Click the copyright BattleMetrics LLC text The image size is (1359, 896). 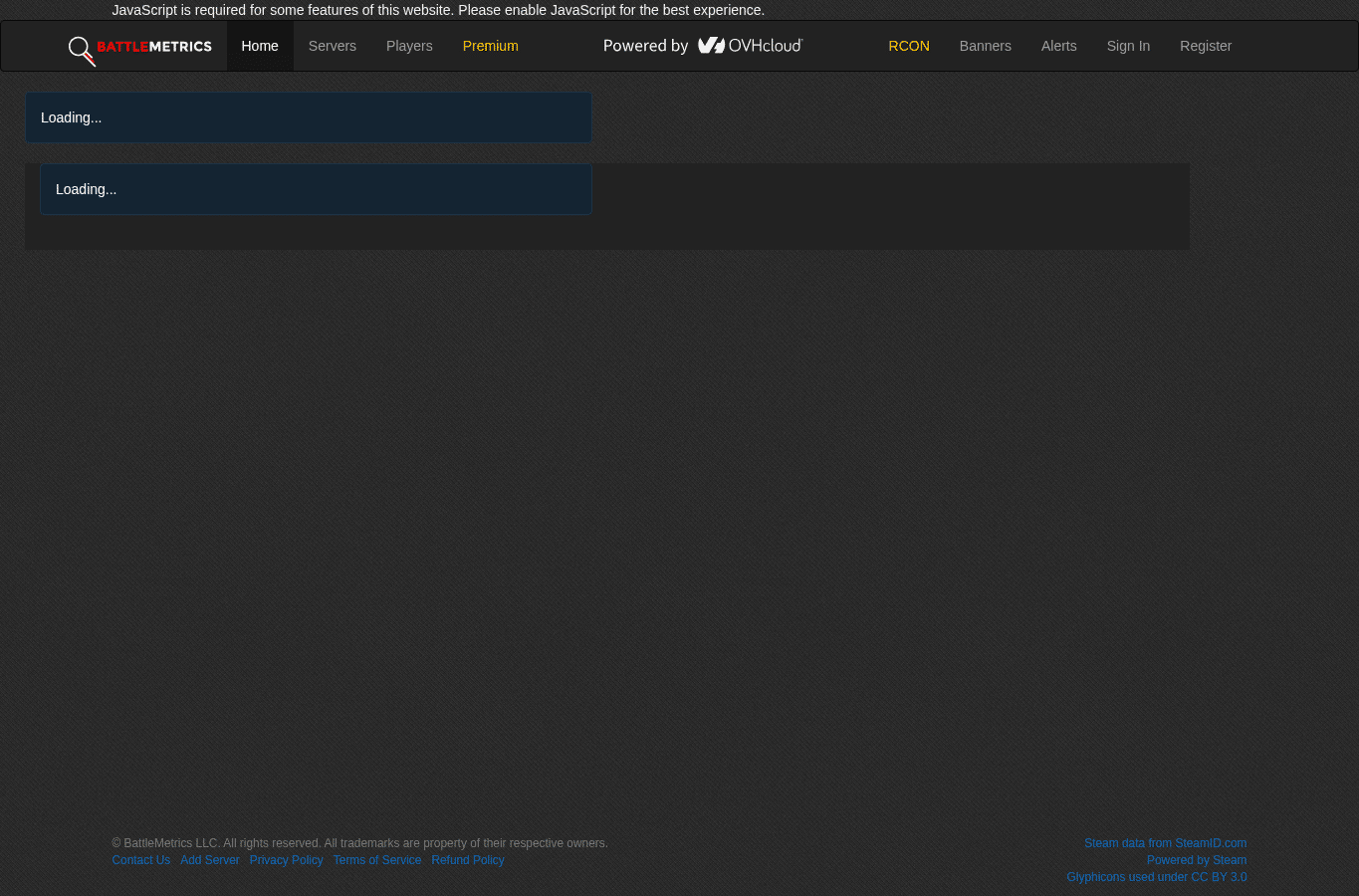(359, 843)
